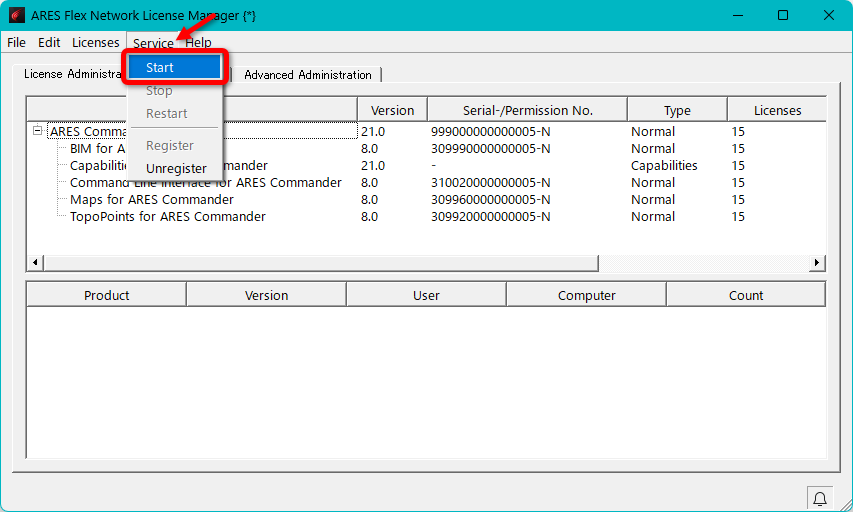This screenshot has width=853, height=512.
Task: Sort by the Product column header
Action: coord(107,295)
